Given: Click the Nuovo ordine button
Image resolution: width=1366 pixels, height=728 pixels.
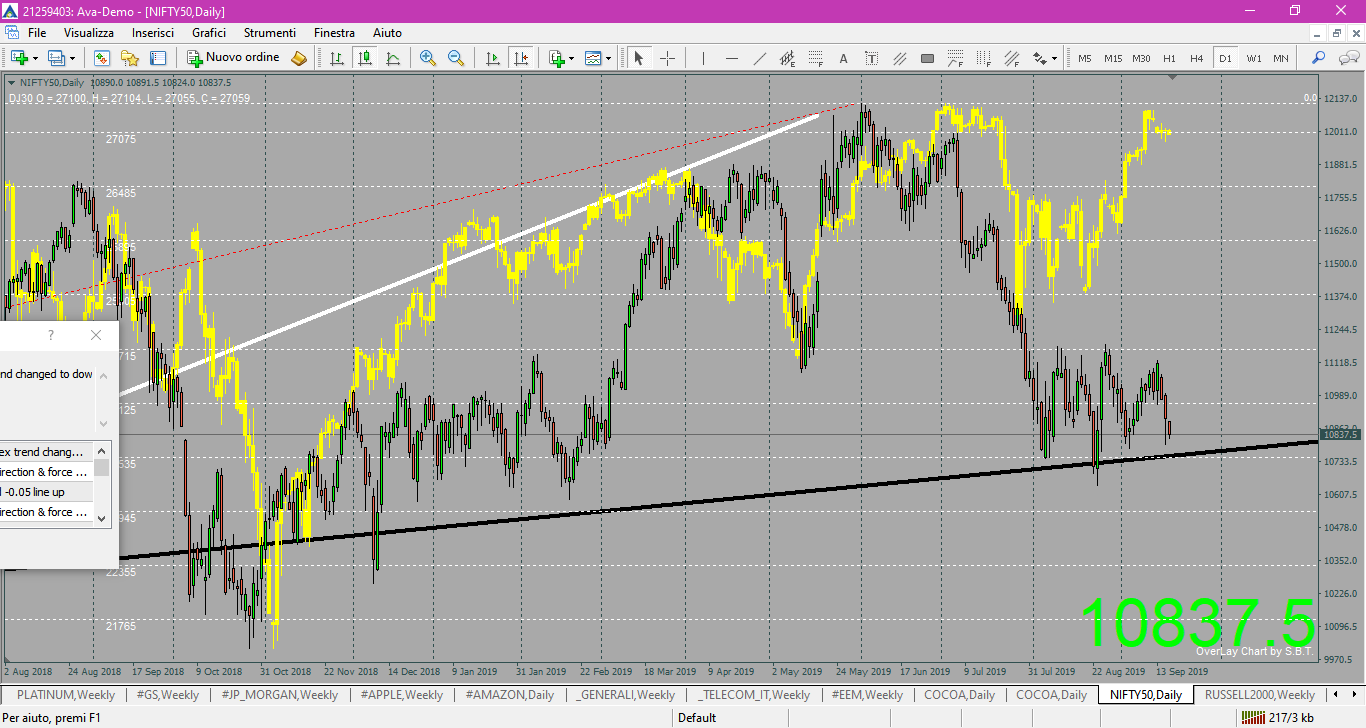Looking at the screenshot, I should (234, 58).
